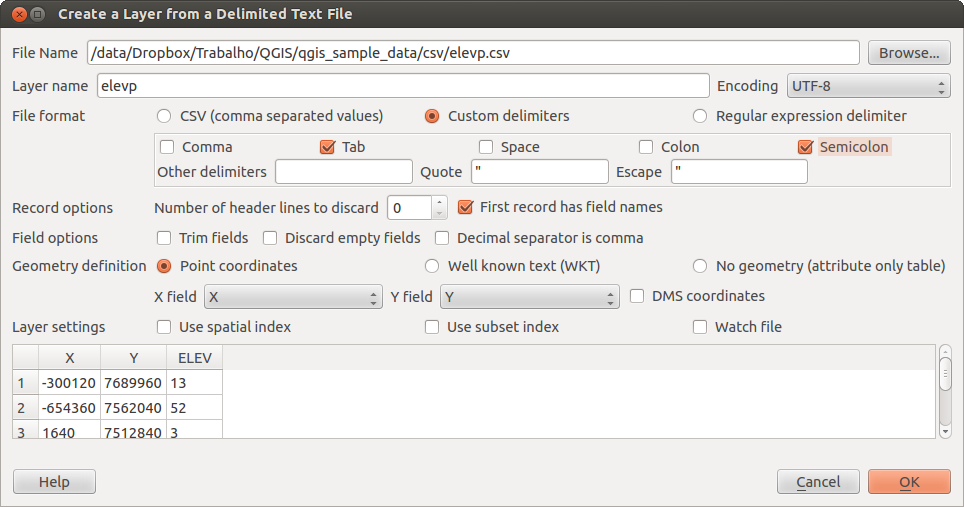Enable Use spatial index checkbox

pyautogui.click(x=165, y=327)
